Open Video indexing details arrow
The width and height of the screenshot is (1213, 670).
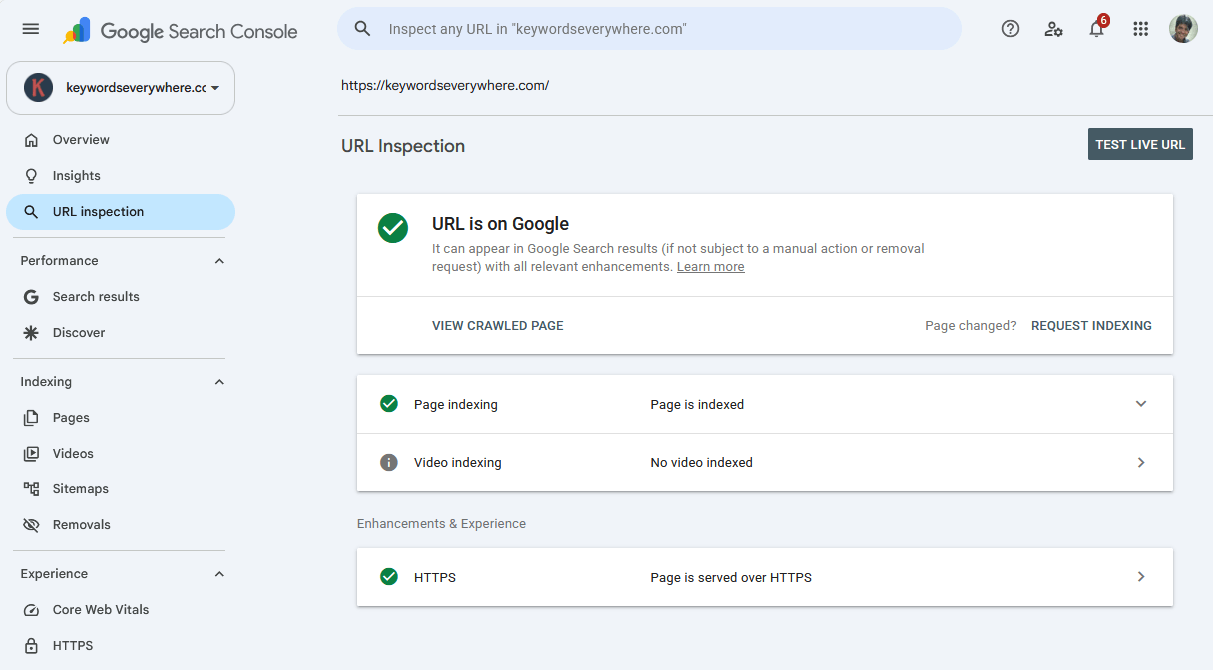pos(1141,463)
